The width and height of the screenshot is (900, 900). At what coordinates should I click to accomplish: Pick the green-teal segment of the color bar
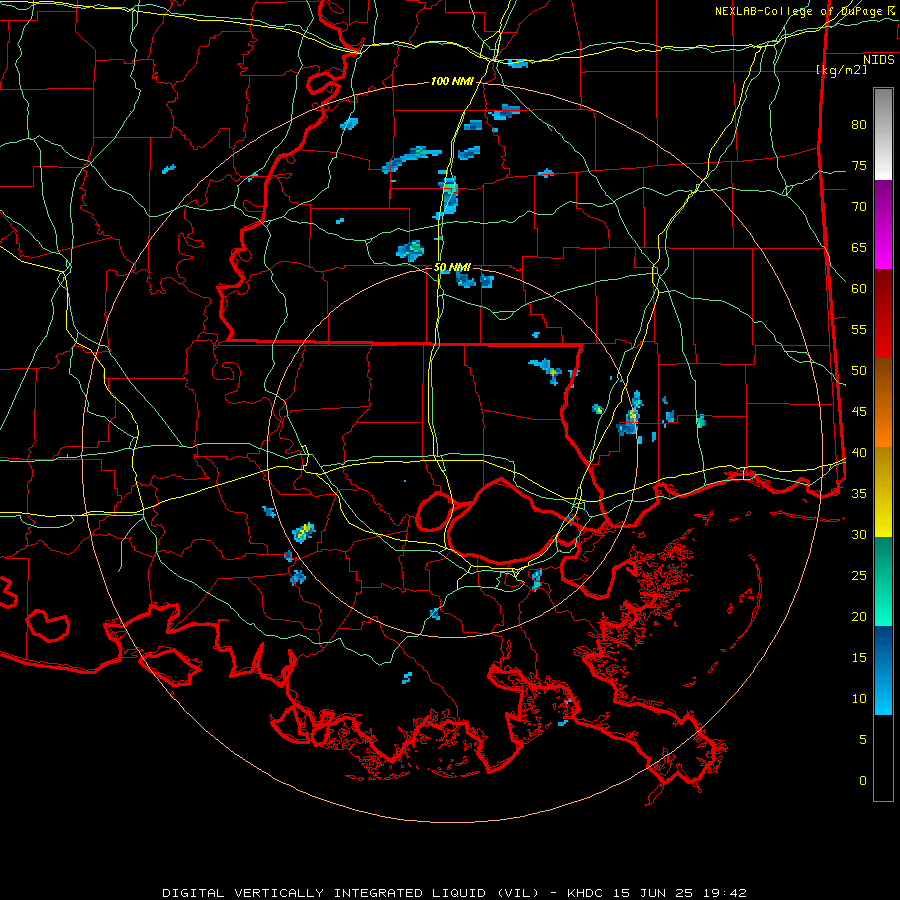pyautogui.click(x=883, y=581)
